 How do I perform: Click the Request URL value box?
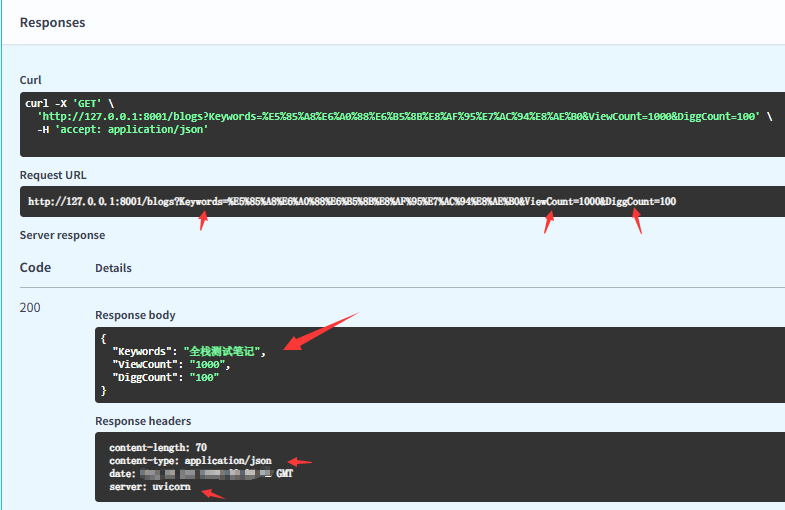403,202
